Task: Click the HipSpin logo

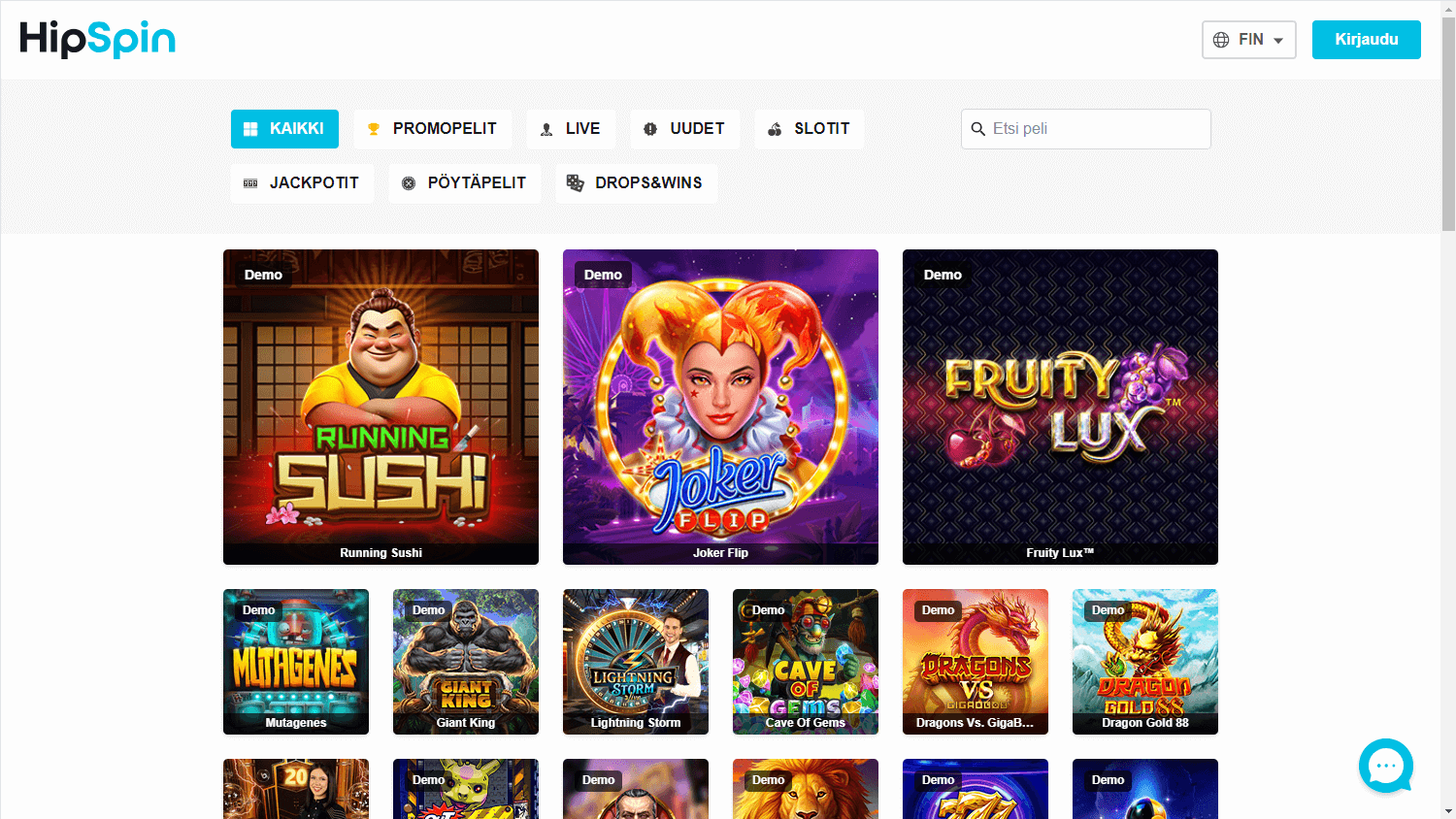Action: (x=97, y=39)
